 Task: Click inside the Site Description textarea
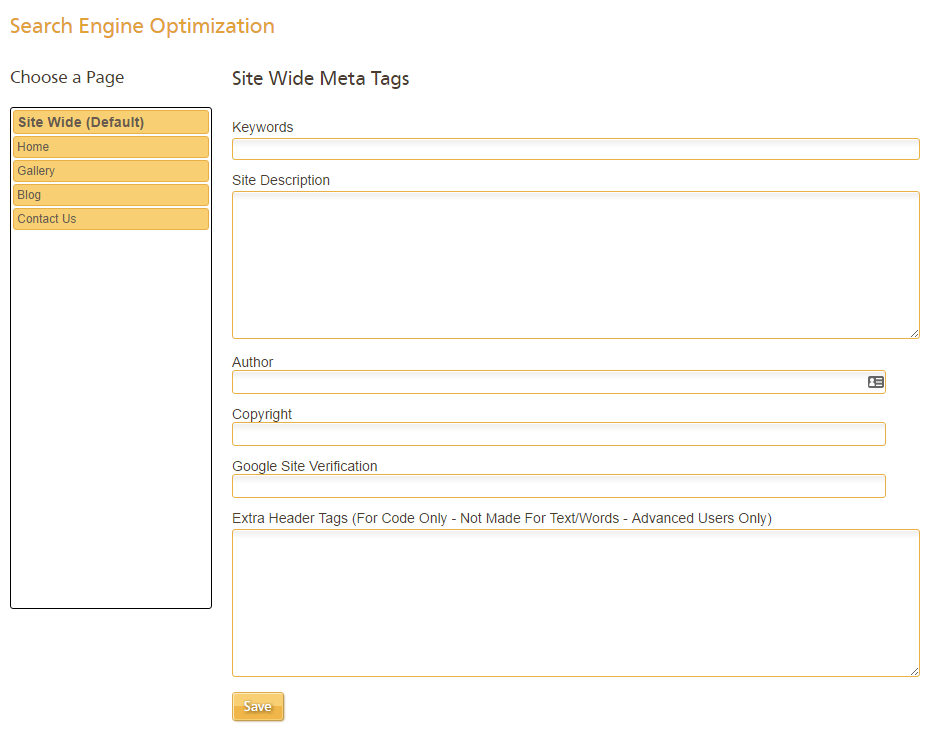[x=576, y=265]
